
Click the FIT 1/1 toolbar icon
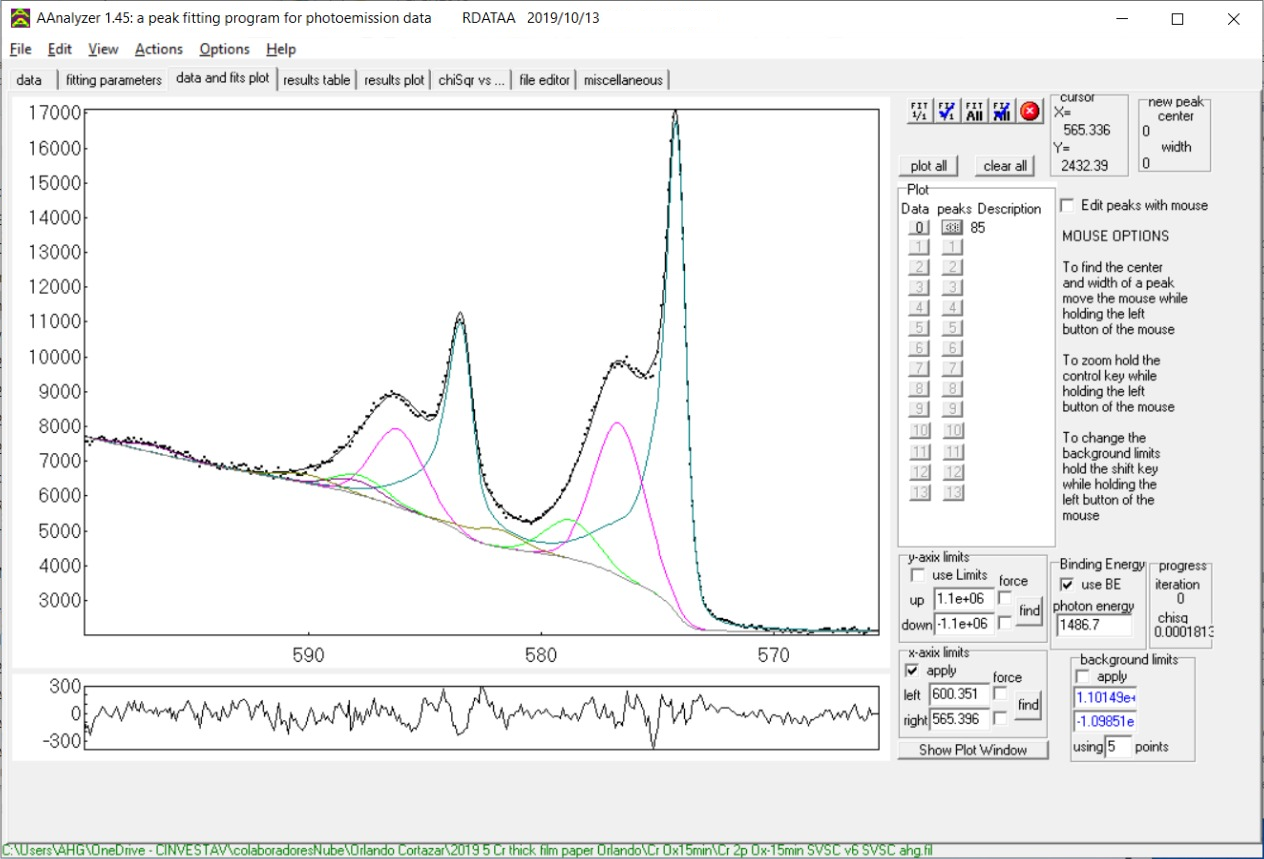click(x=919, y=111)
